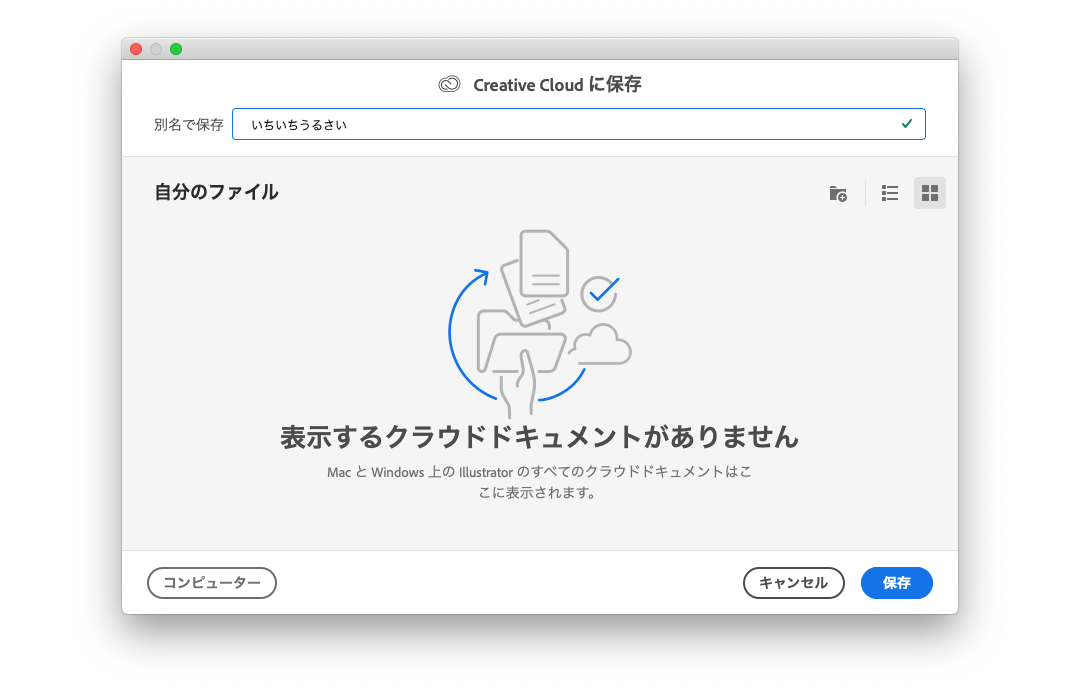This screenshot has height=688, width=1080.
Task: Click the green zoom window button
Action: pos(176,49)
